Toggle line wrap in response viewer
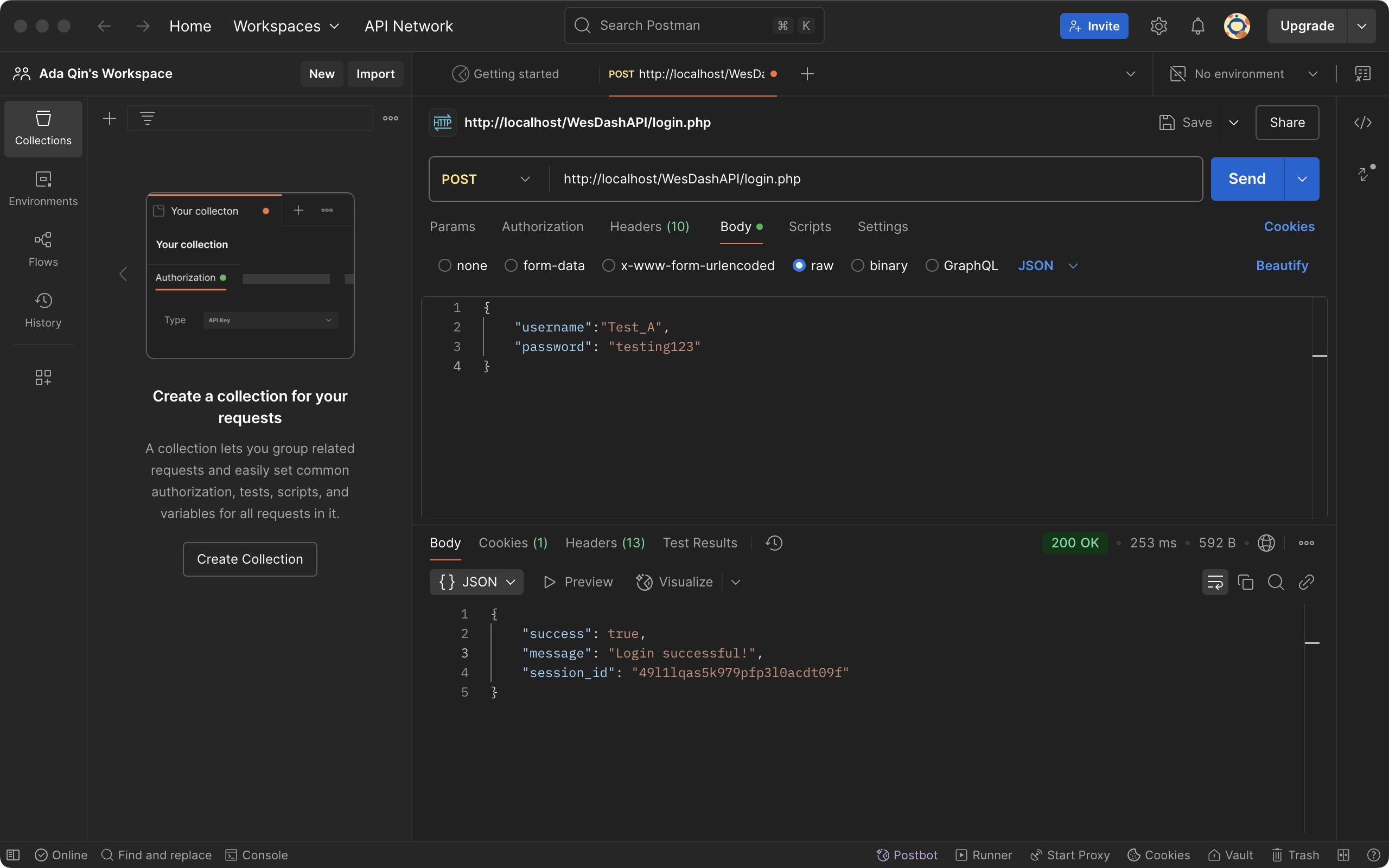1389x868 pixels. (1214, 582)
